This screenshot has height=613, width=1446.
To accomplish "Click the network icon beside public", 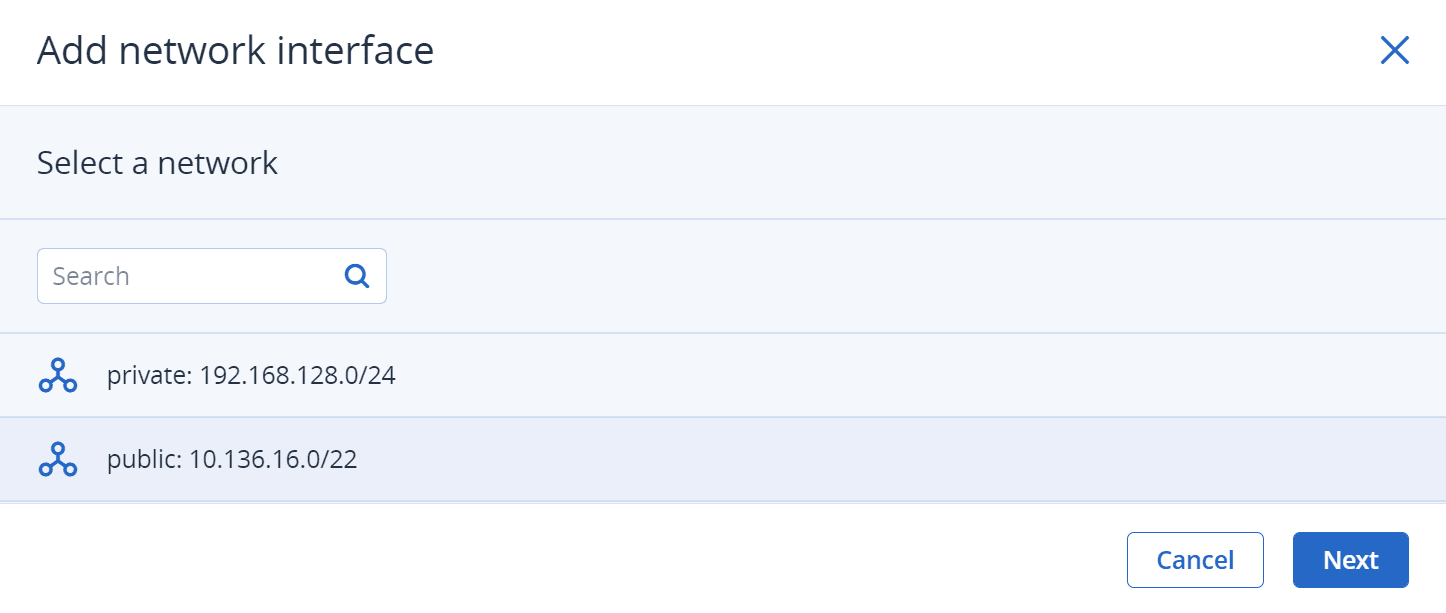I will [x=58, y=459].
